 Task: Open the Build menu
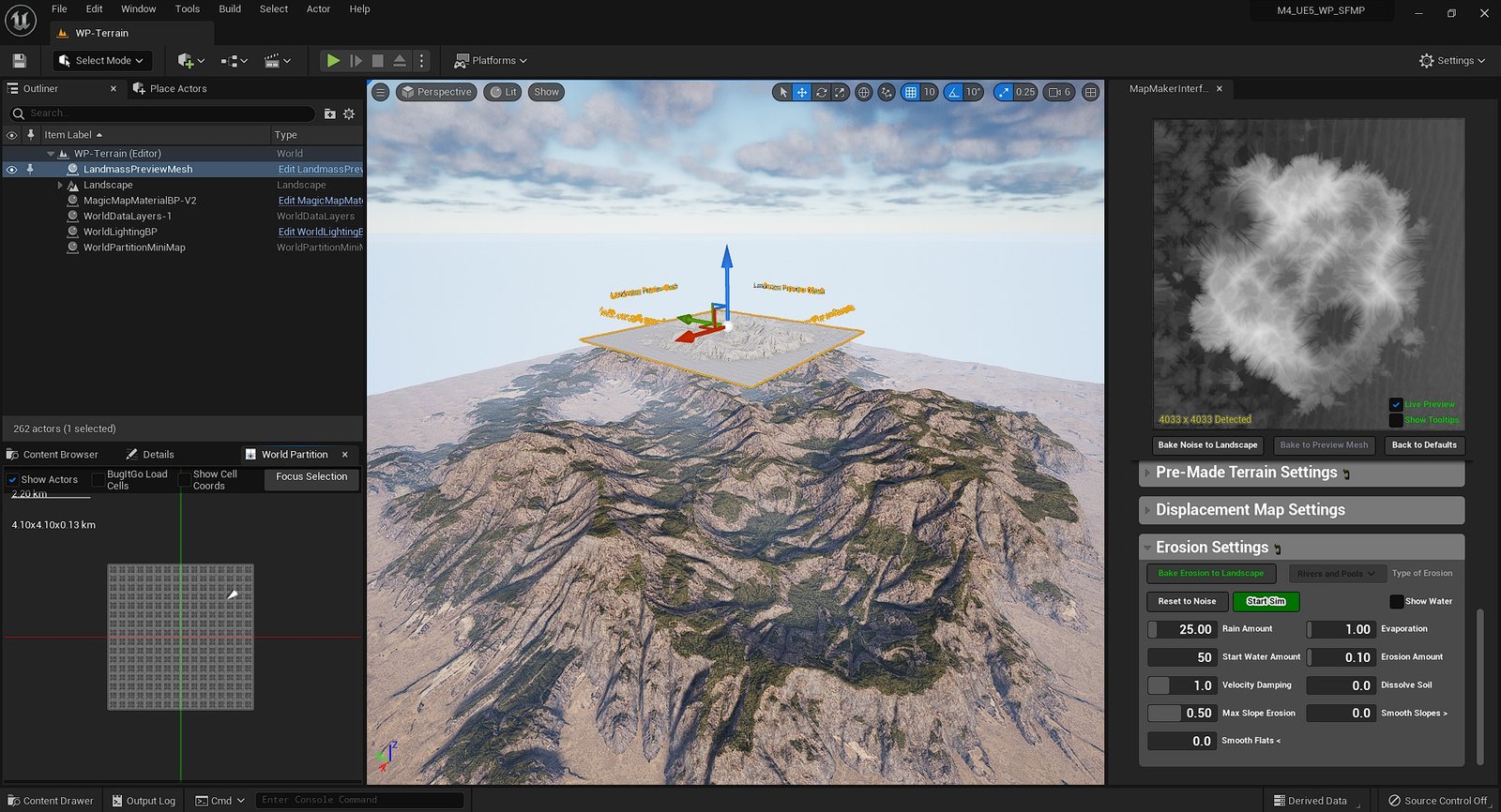click(230, 9)
